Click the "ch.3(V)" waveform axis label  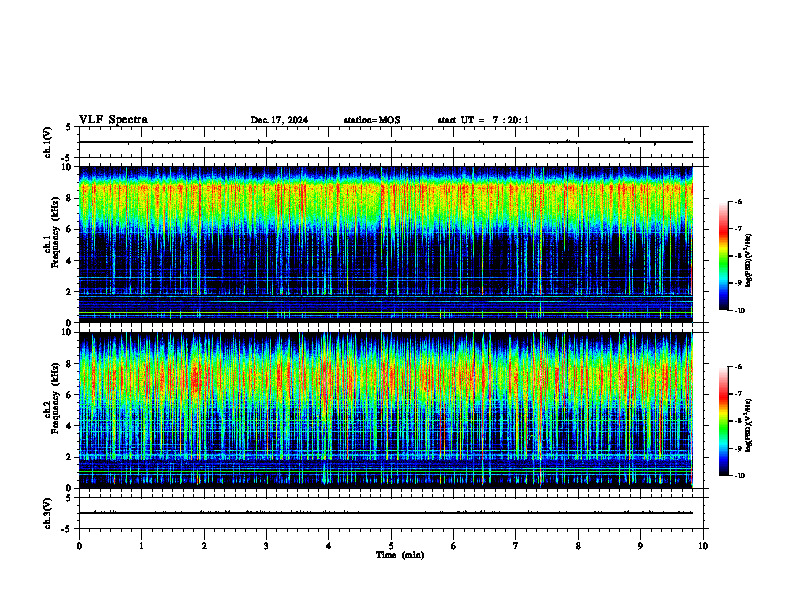point(48,513)
